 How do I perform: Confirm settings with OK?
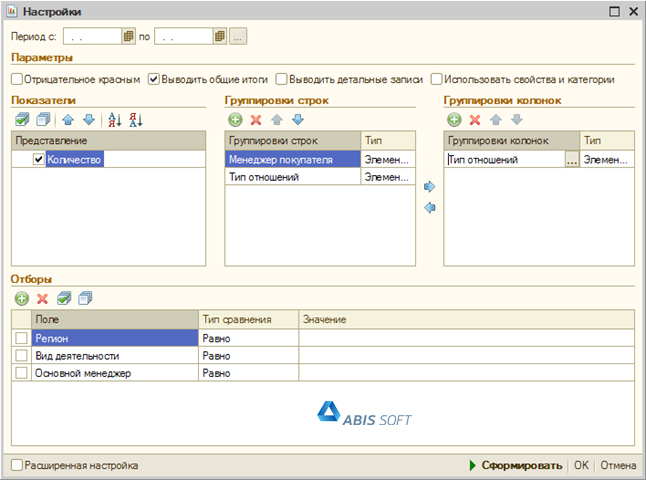(x=581, y=465)
